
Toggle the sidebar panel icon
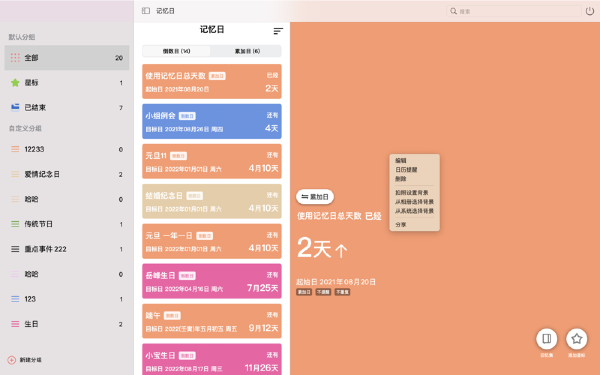pyautogui.click(x=146, y=11)
